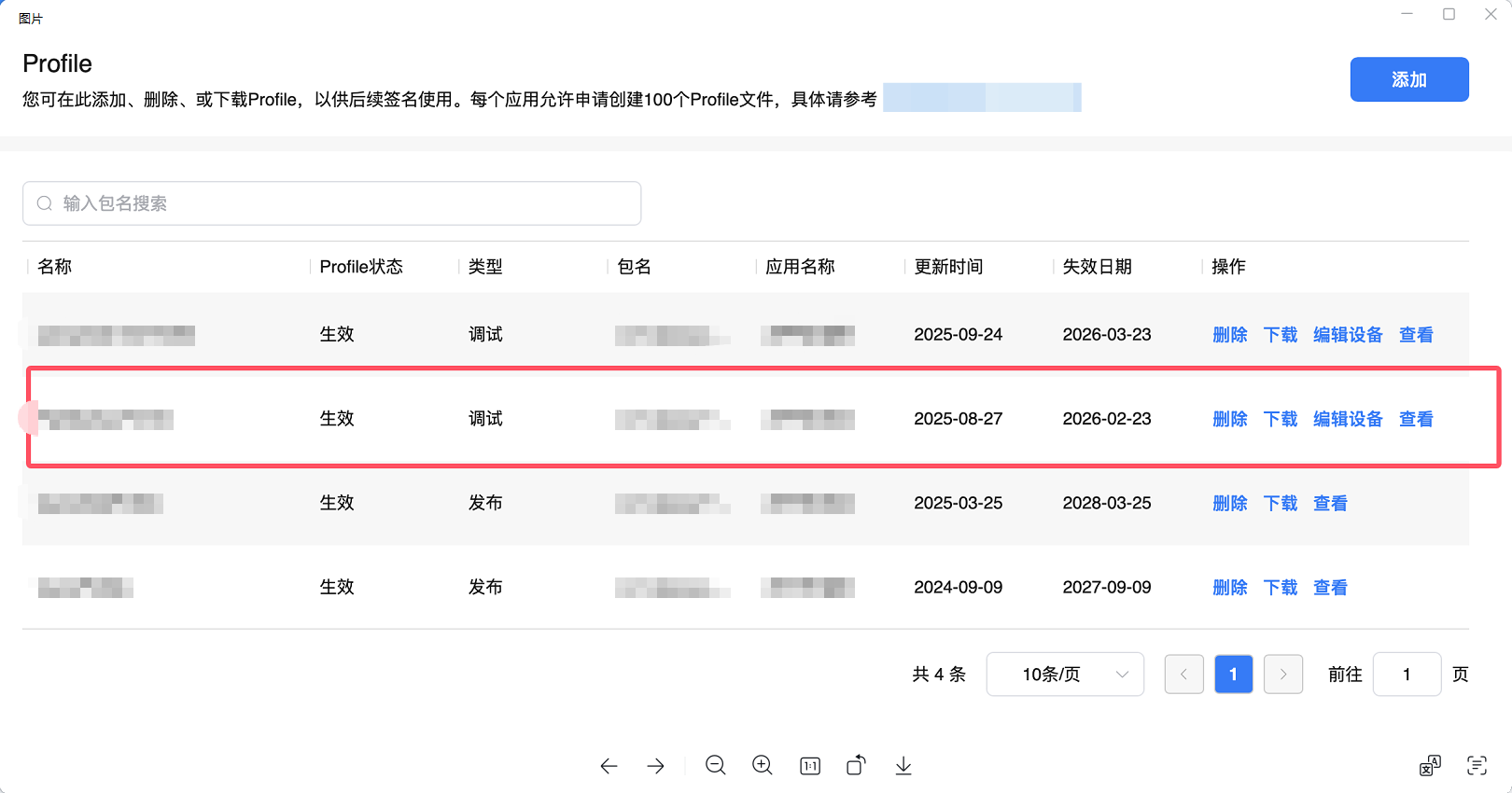Rotate the image with the rotate icon

pyautogui.click(x=856, y=766)
